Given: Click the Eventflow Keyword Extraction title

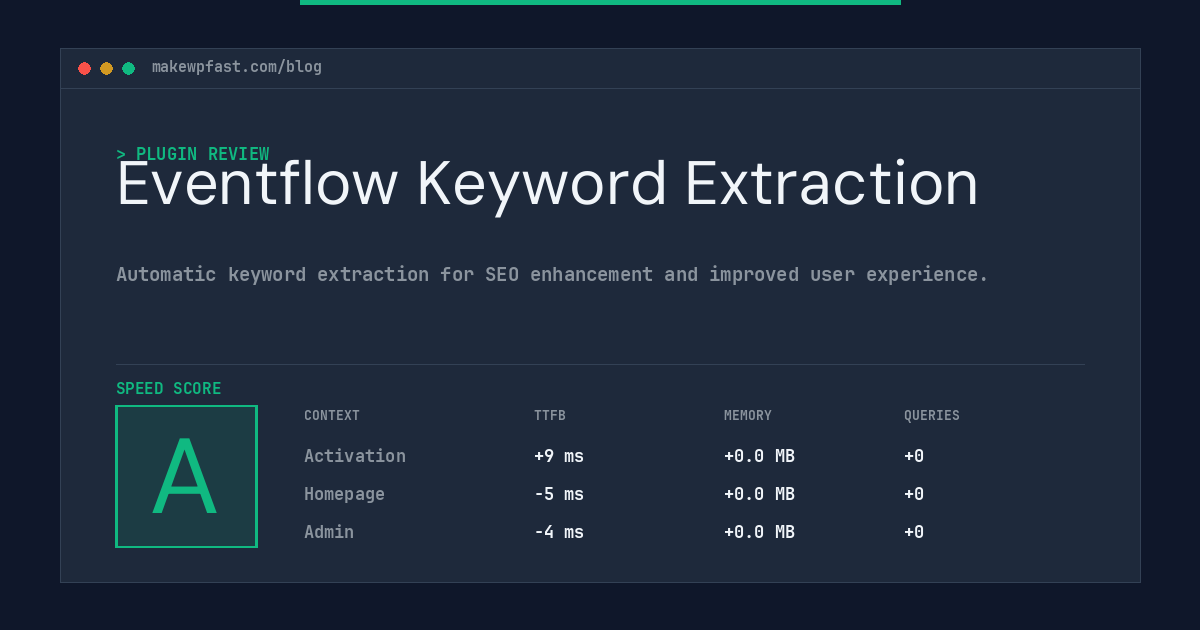Looking at the screenshot, I should pyautogui.click(x=547, y=185).
